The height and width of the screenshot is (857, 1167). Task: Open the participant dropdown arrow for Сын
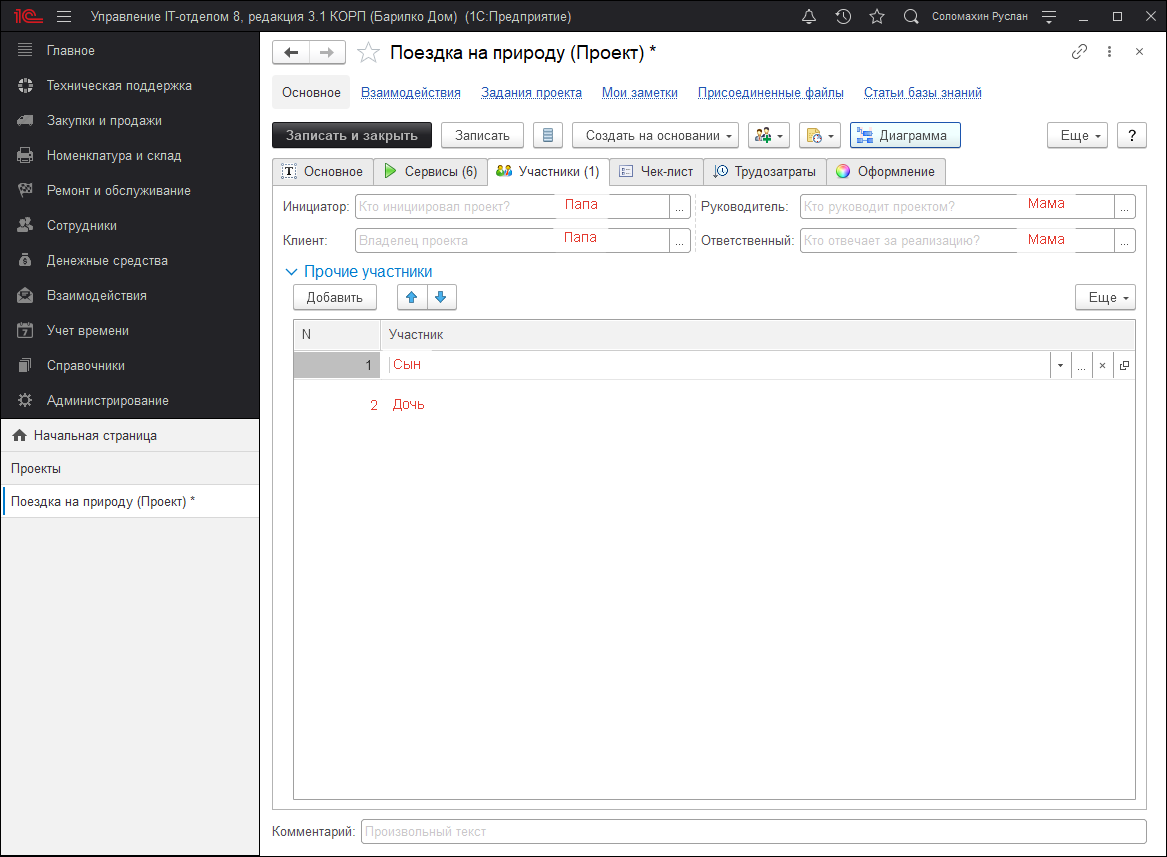1060,366
